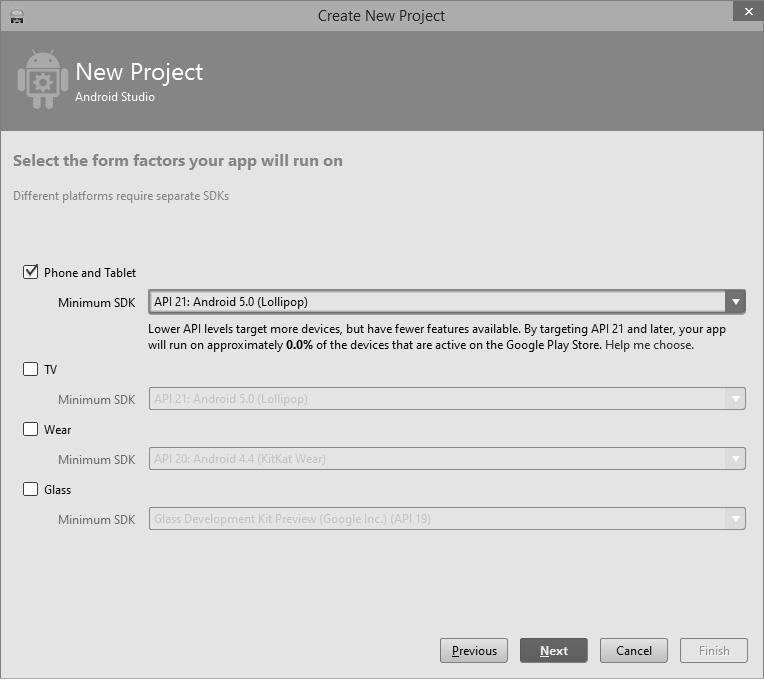Image resolution: width=764 pixels, height=681 pixels.
Task: Open the TV Minimum SDK dropdown
Action: (447, 399)
